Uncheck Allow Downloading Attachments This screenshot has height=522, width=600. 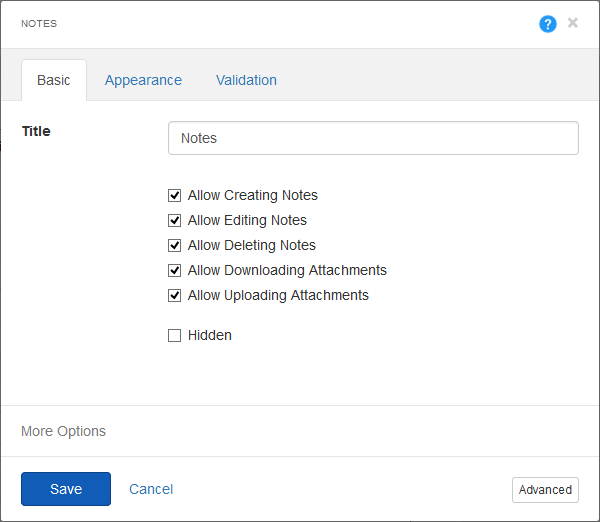(174, 271)
